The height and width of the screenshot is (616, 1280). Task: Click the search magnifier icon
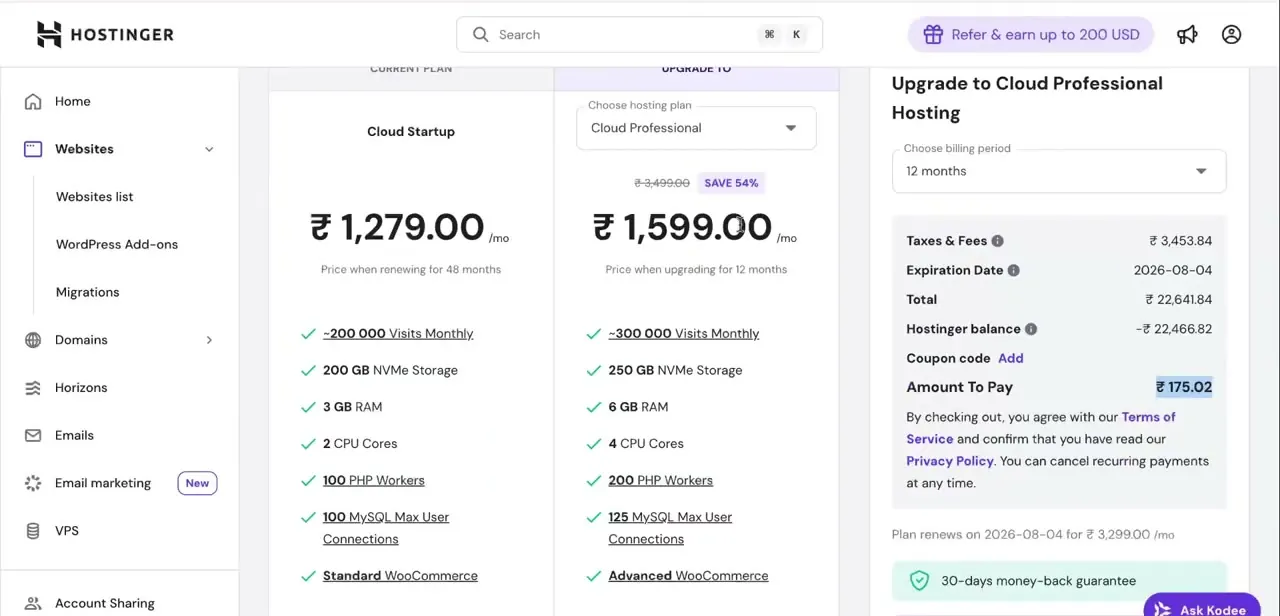point(481,34)
